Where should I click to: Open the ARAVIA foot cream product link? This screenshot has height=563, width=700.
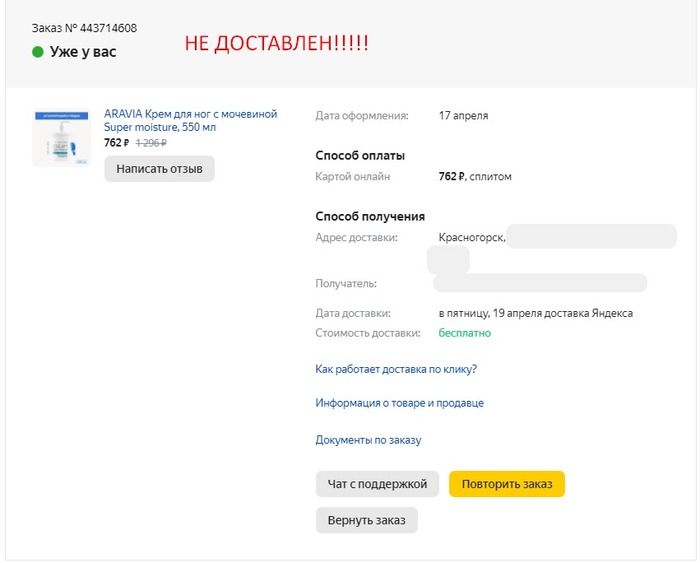pos(191,121)
